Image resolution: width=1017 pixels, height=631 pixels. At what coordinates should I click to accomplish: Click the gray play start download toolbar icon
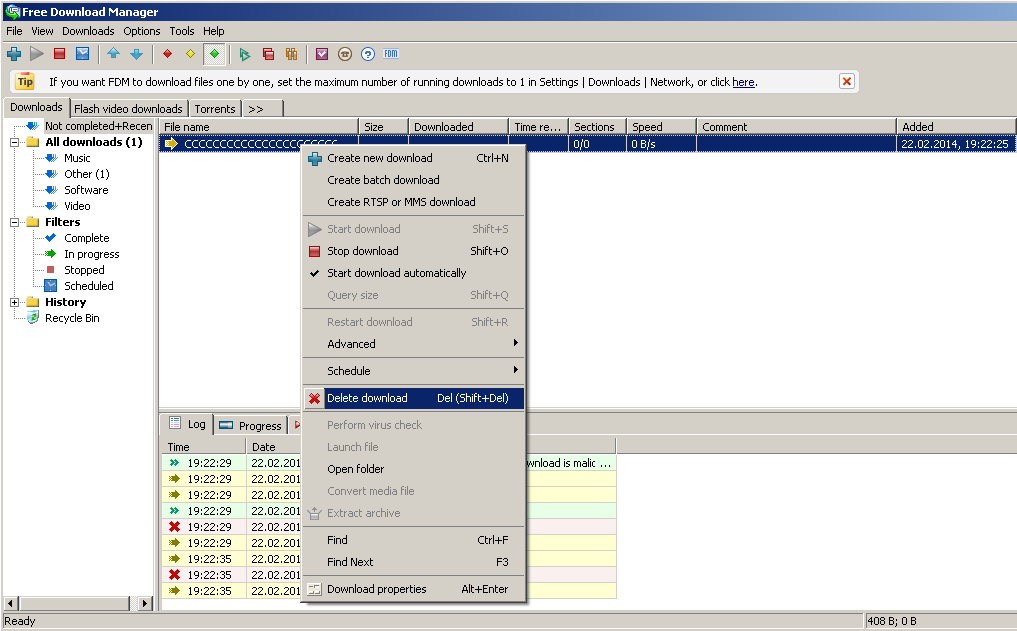[37, 54]
